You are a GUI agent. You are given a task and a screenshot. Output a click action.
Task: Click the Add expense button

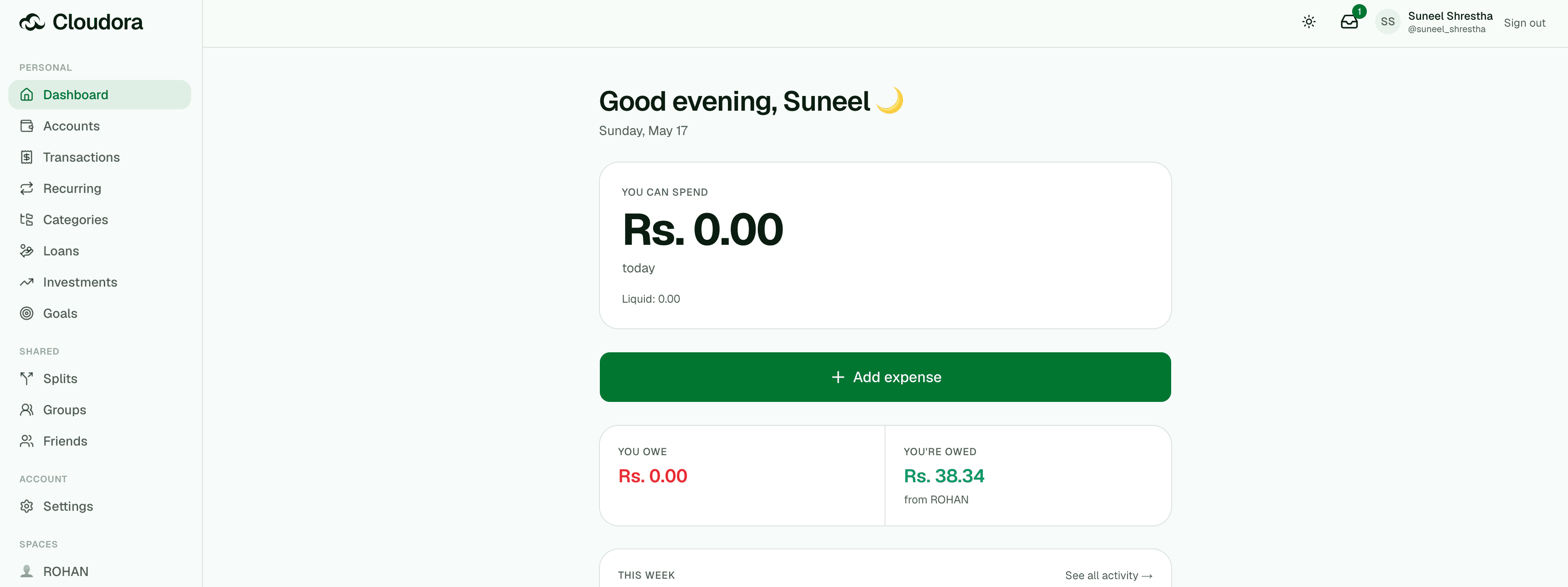point(885,377)
